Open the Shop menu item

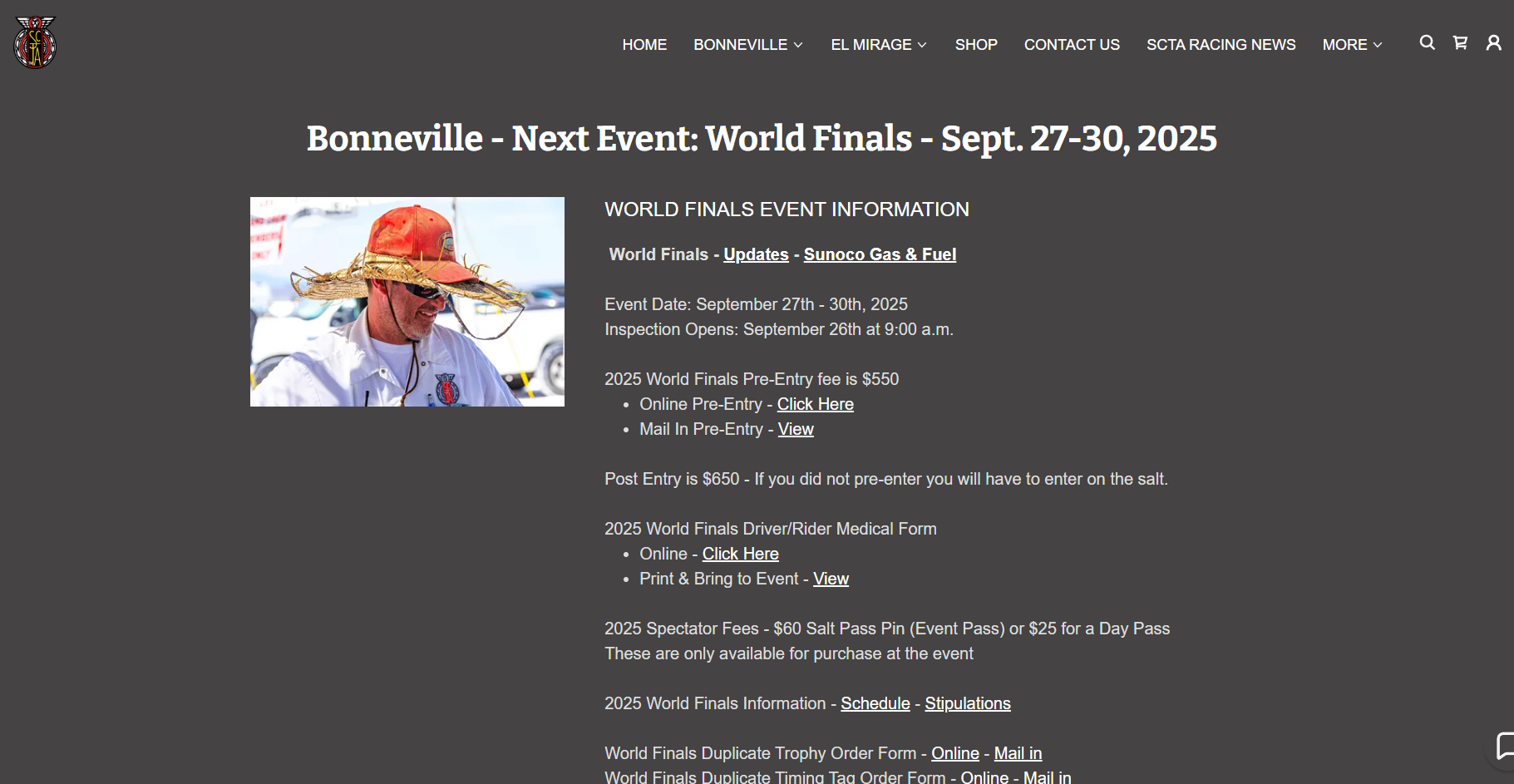pos(976,45)
